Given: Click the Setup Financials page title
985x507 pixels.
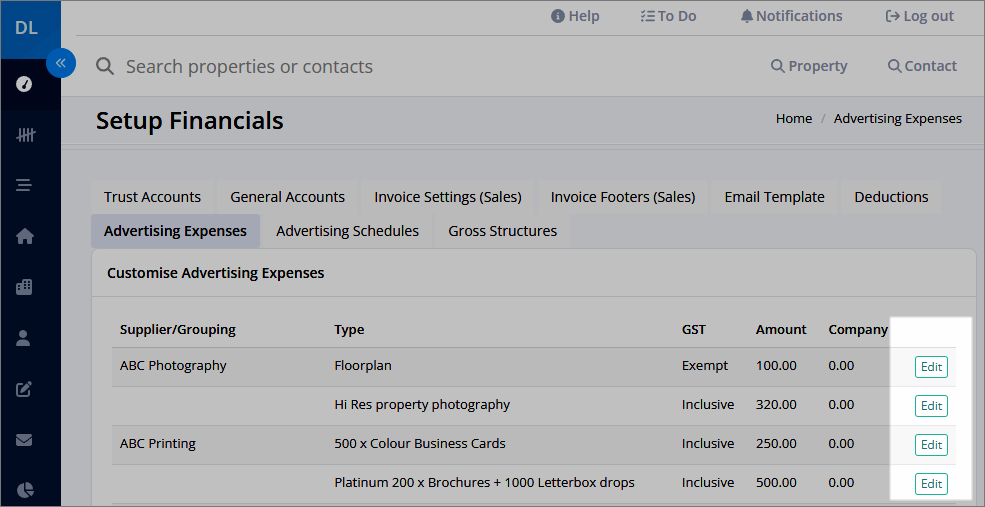Looking at the screenshot, I should [x=190, y=121].
